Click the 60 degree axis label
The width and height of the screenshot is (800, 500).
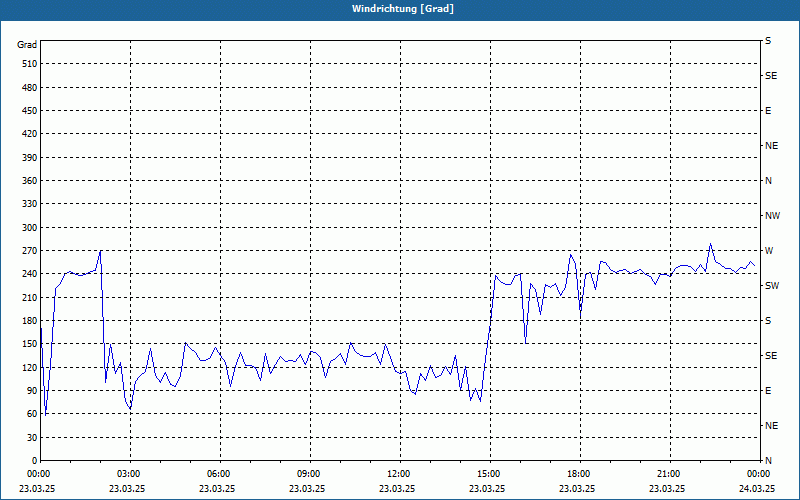(x=32, y=414)
